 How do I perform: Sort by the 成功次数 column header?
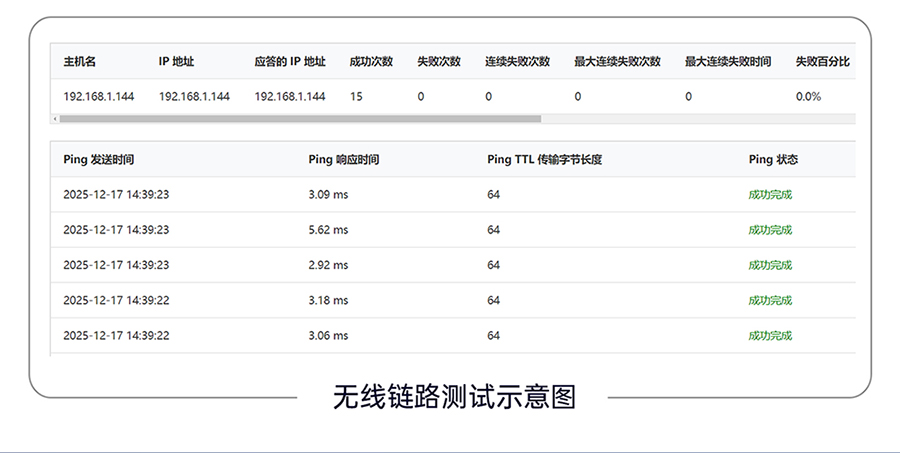pos(371,61)
